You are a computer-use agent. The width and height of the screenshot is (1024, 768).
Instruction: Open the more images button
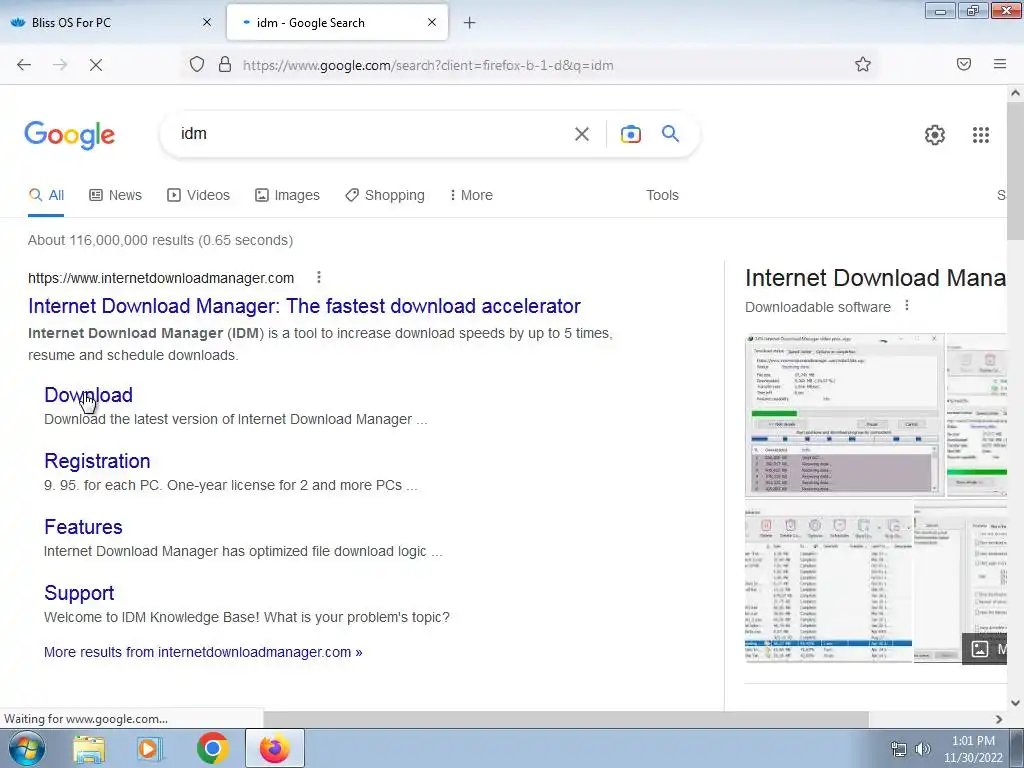click(986, 648)
